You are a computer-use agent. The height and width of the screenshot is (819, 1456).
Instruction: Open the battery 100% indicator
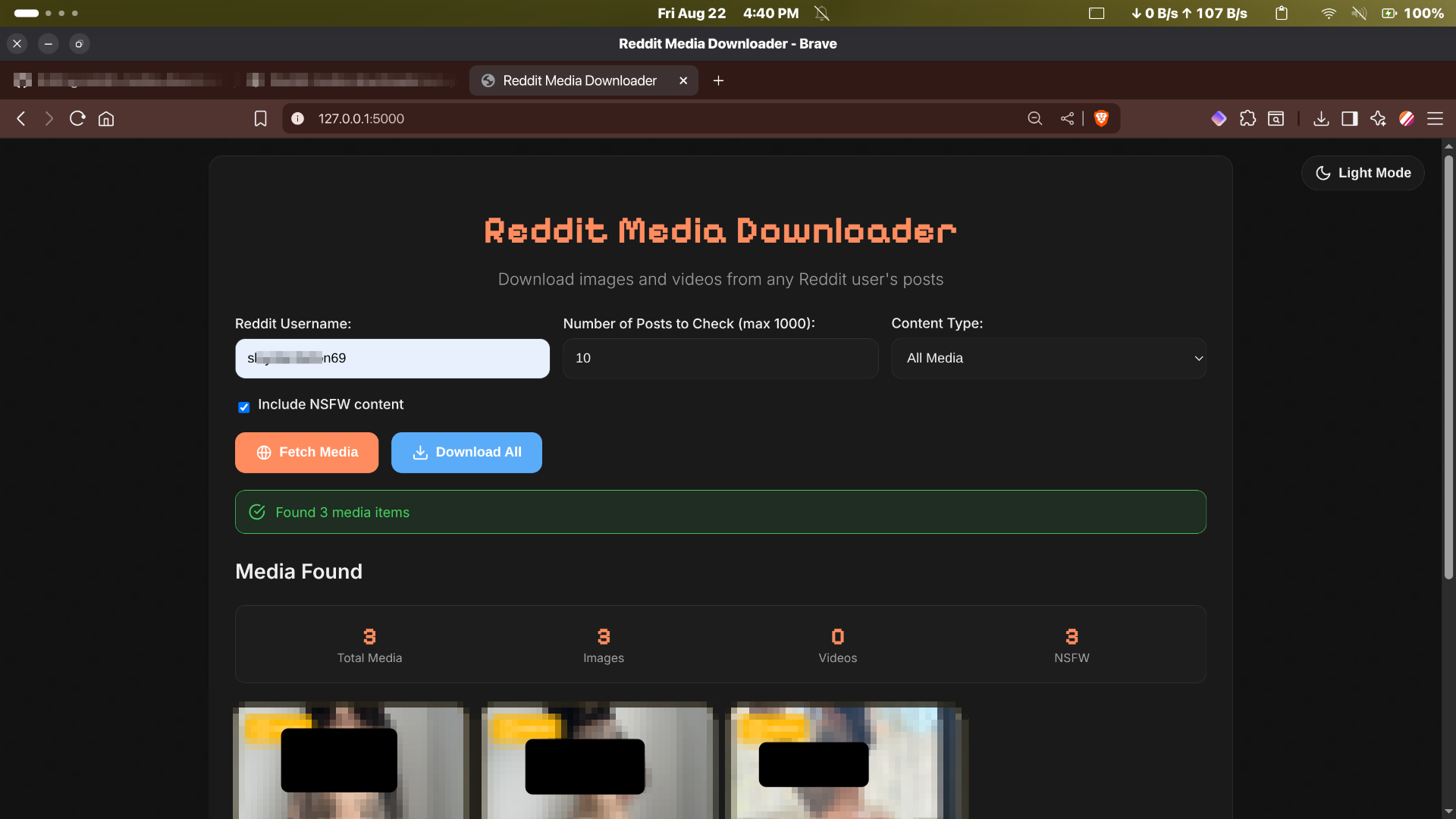click(x=1412, y=14)
